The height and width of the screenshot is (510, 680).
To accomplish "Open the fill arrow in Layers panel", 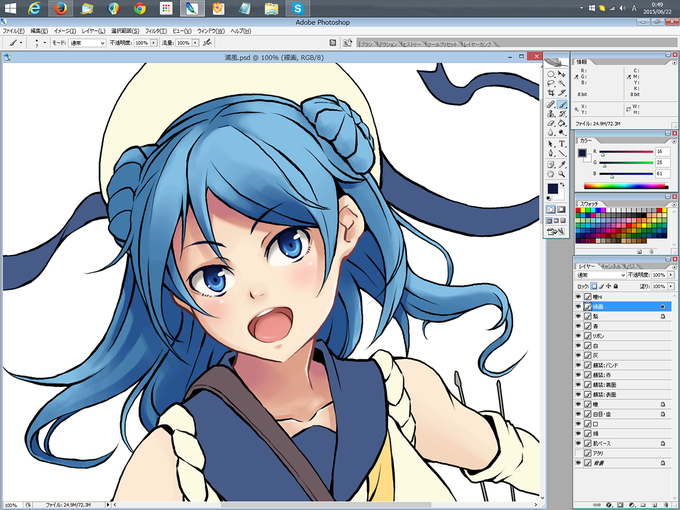I will (671, 286).
